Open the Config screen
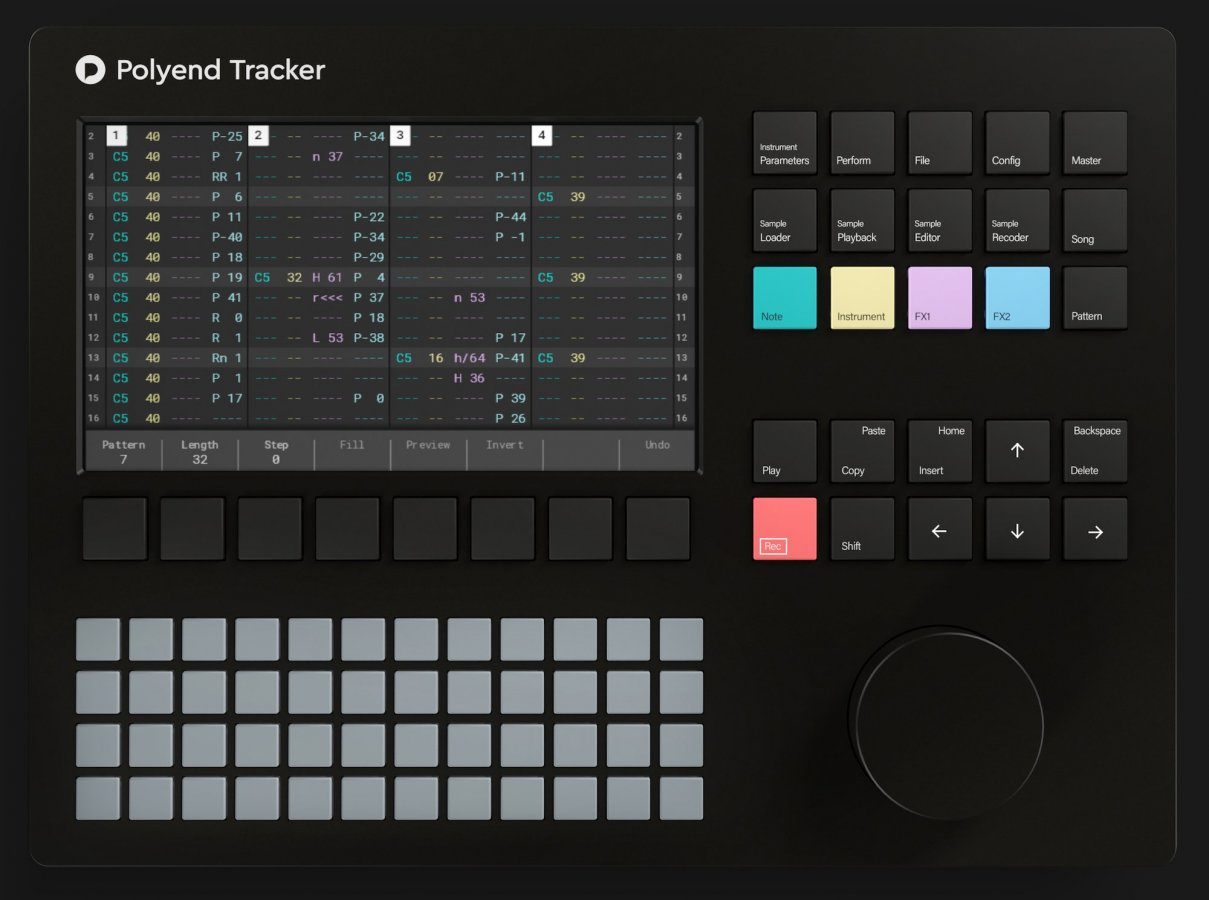 [x=1017, y=142]
